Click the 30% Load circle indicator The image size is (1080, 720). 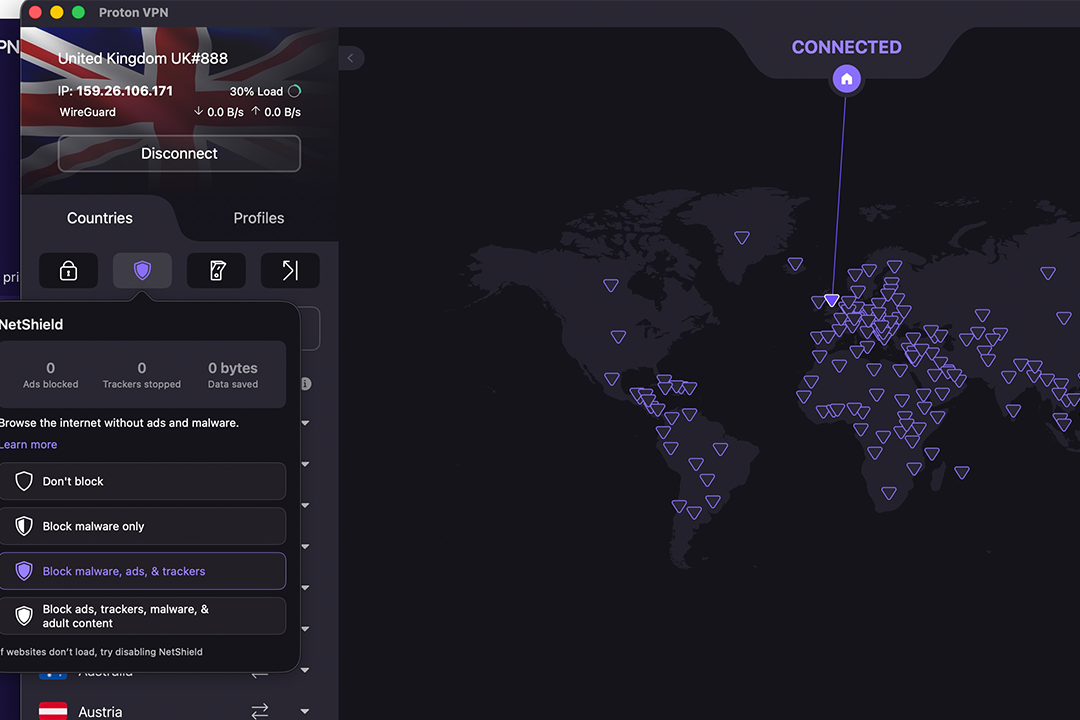point(295,91)
